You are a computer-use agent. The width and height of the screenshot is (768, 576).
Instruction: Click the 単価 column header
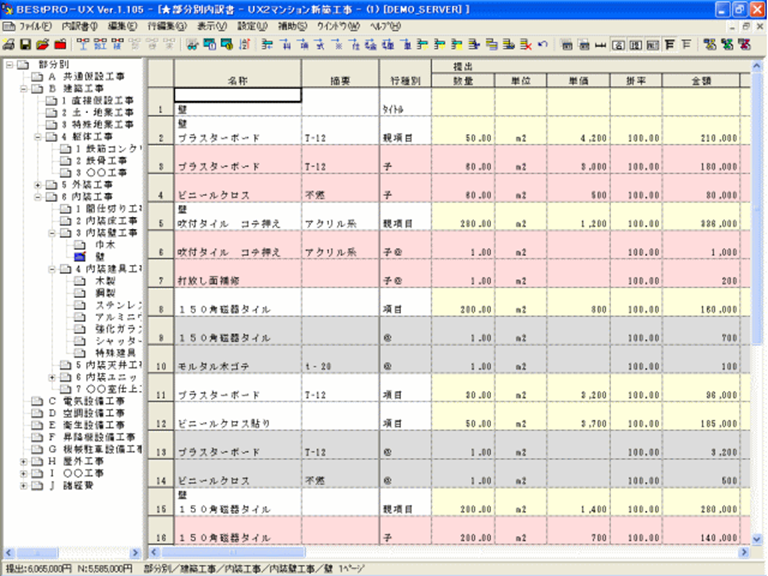pos(578,81)
